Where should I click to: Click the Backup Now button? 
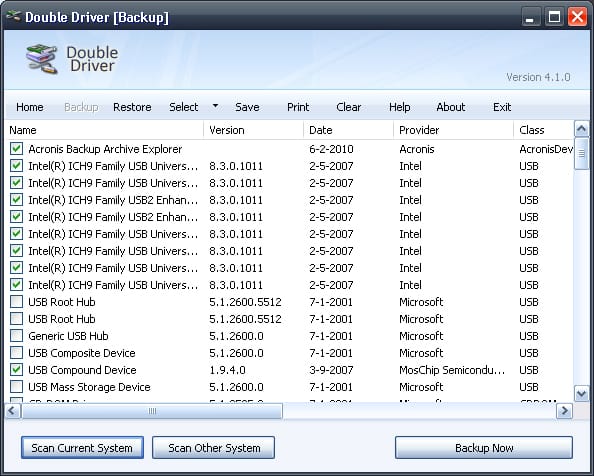tap(484, 448)
